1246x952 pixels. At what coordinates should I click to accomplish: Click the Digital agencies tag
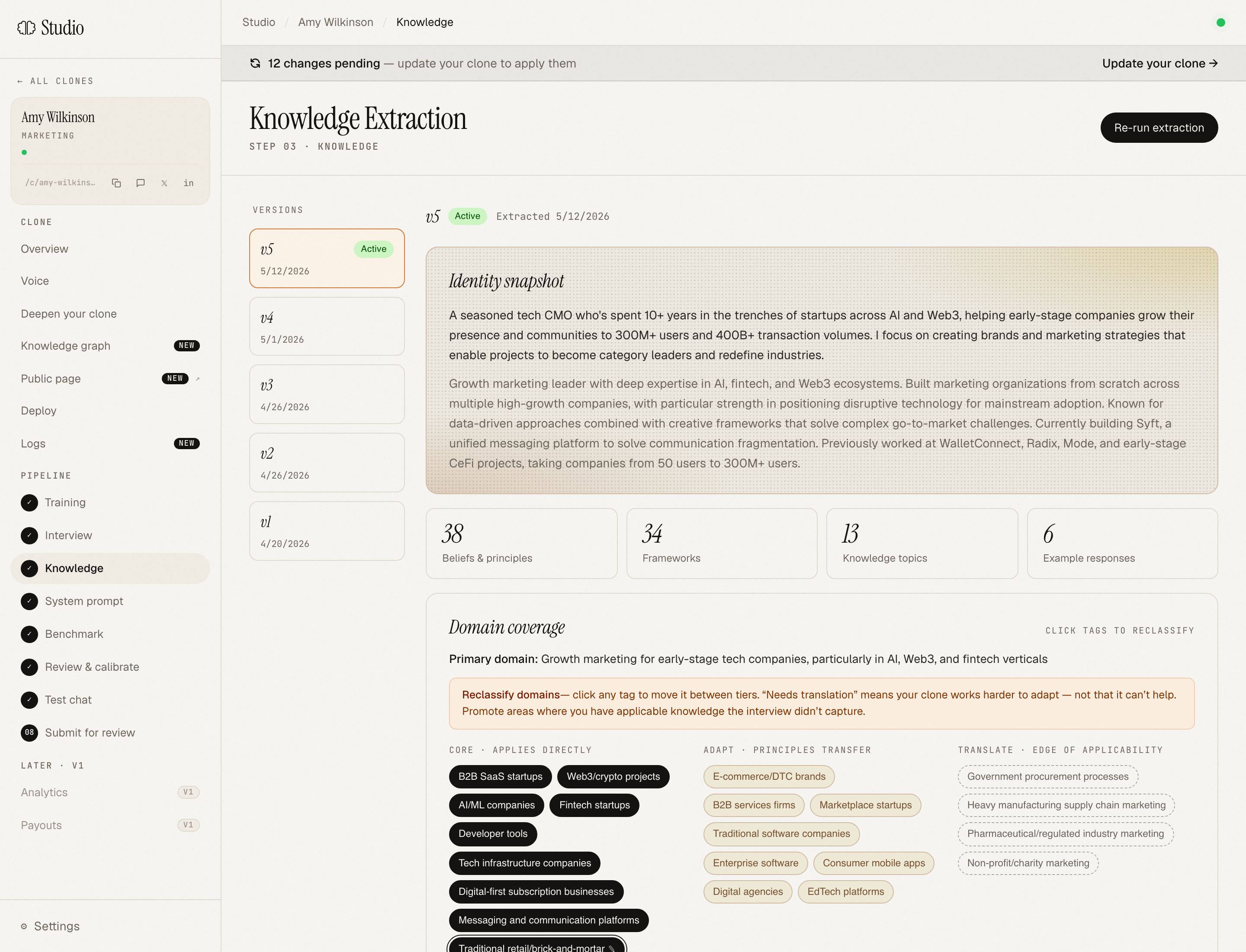tap(747, 892)
